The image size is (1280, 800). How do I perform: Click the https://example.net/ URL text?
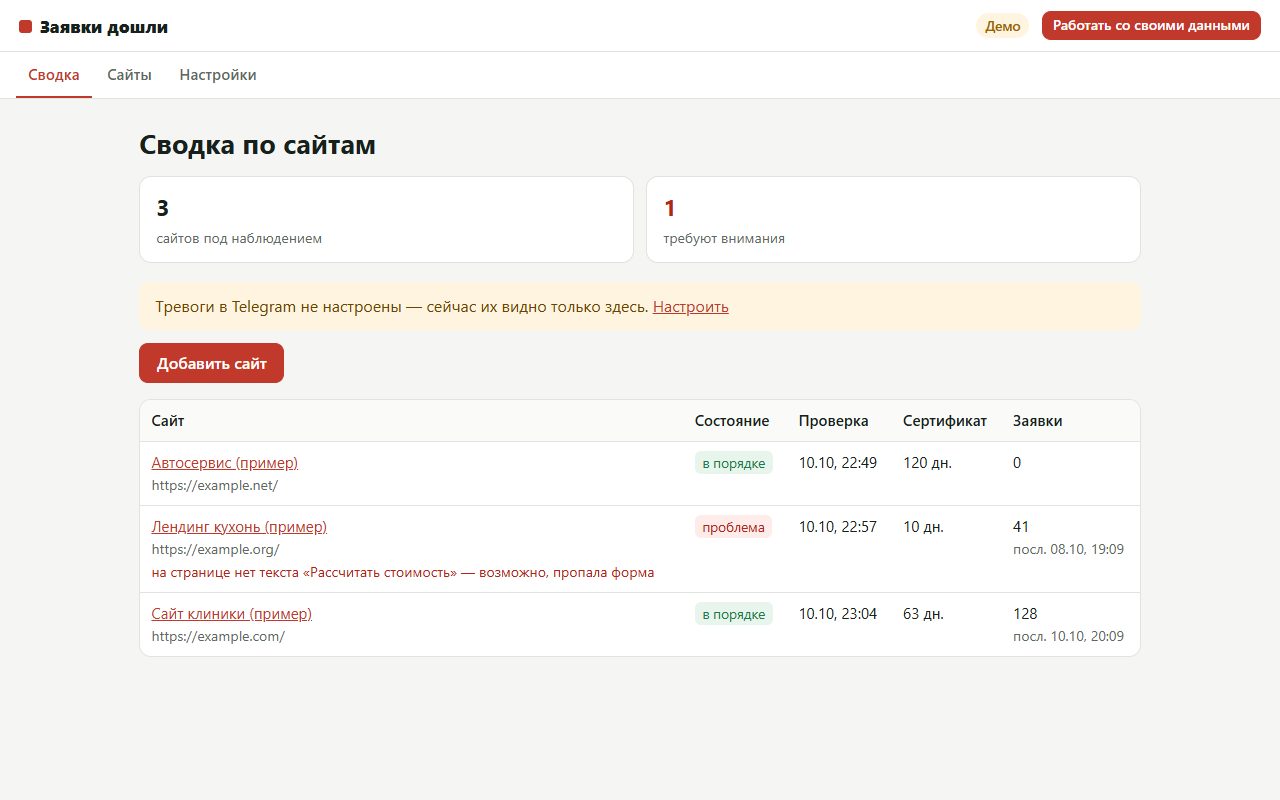click(215, 485)
